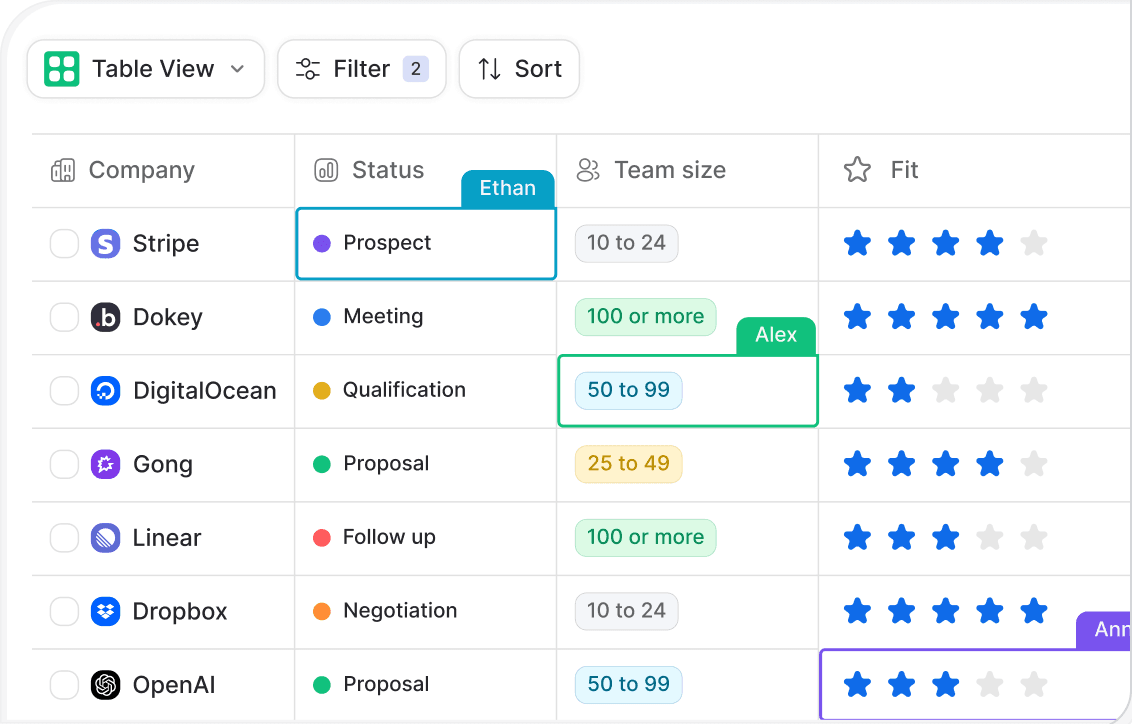The width and height of the screenshot is (1132, 724).
Task: Click the Ethan collaborator label
Action: [508, 189]
